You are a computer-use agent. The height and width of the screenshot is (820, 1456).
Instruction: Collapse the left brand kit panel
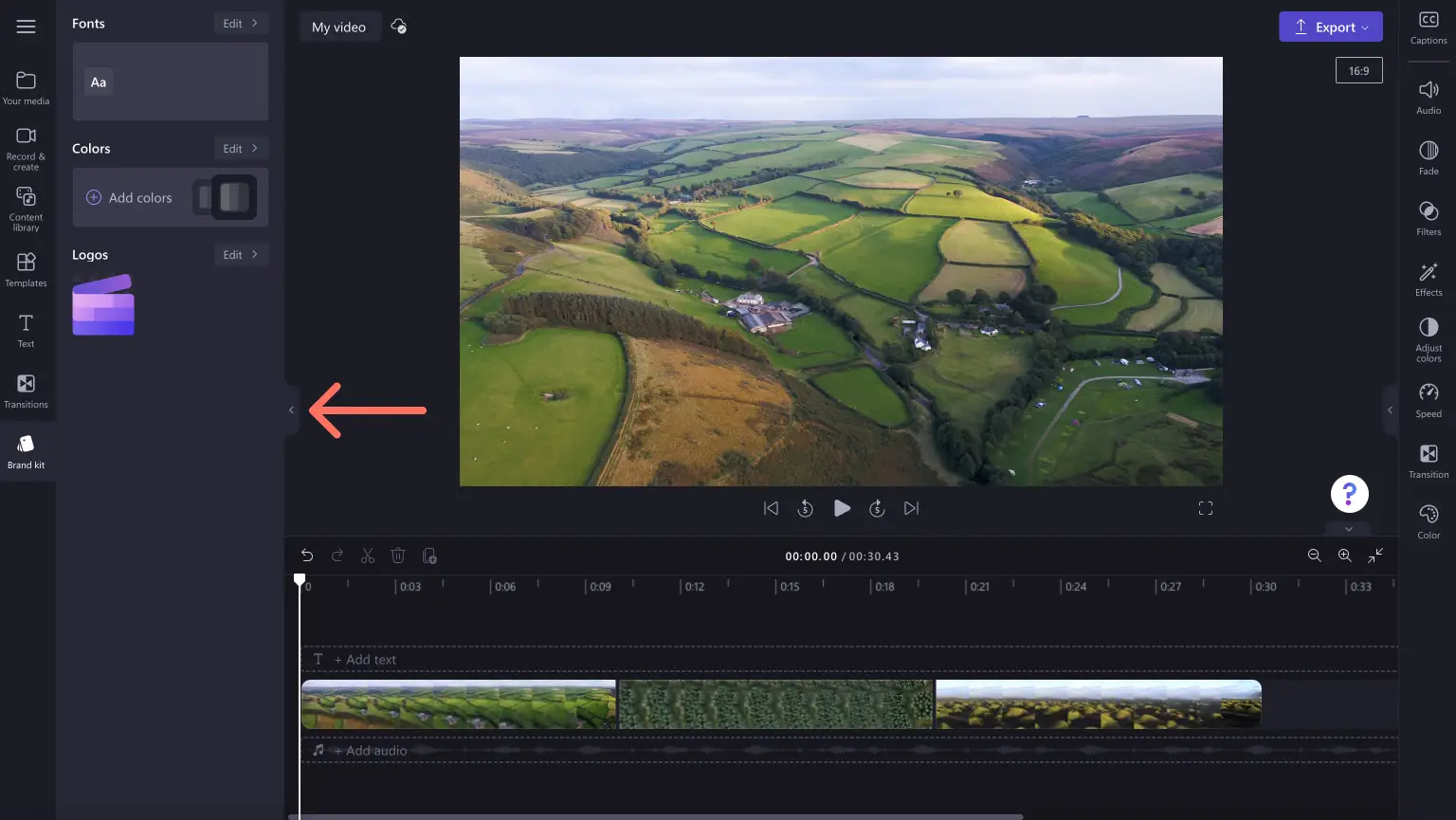pyautogui.click(x=292, y=410)
